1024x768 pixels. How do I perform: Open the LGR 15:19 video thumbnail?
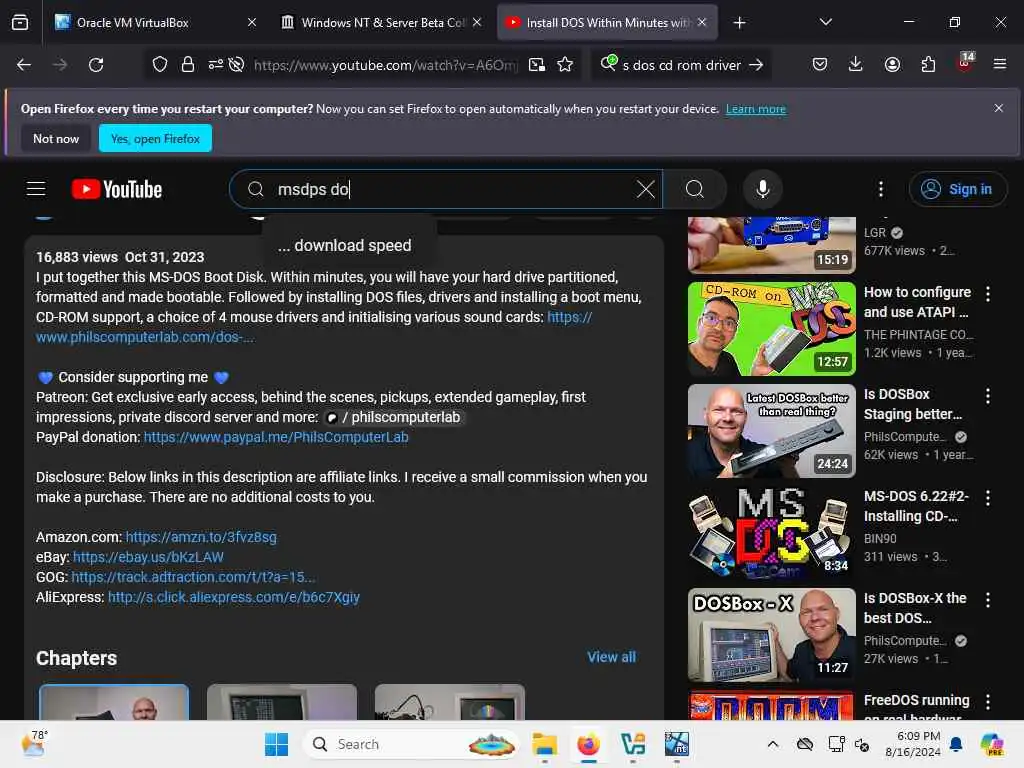tap(771, 245)
